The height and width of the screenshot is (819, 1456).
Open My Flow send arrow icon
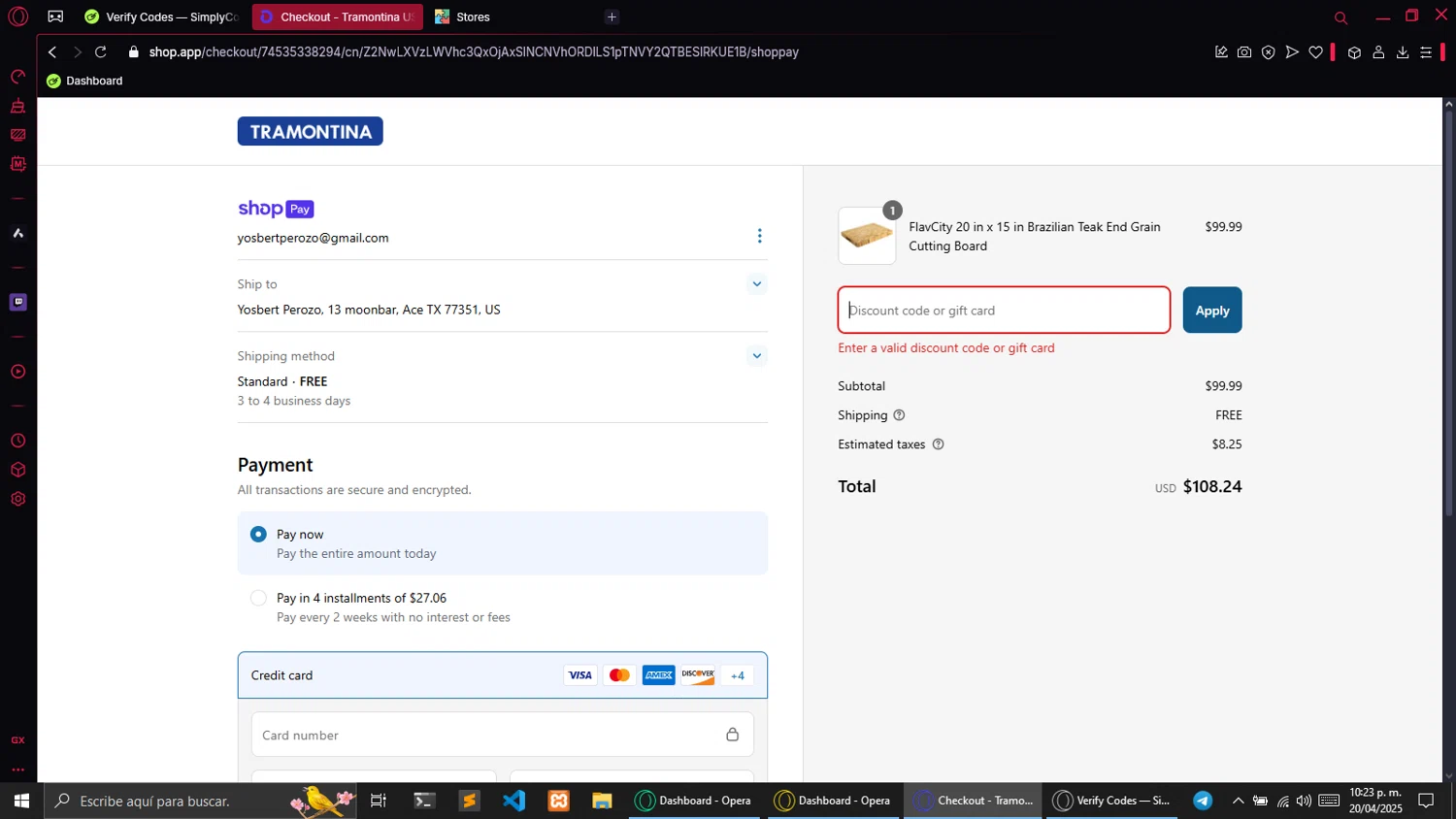1292,52
